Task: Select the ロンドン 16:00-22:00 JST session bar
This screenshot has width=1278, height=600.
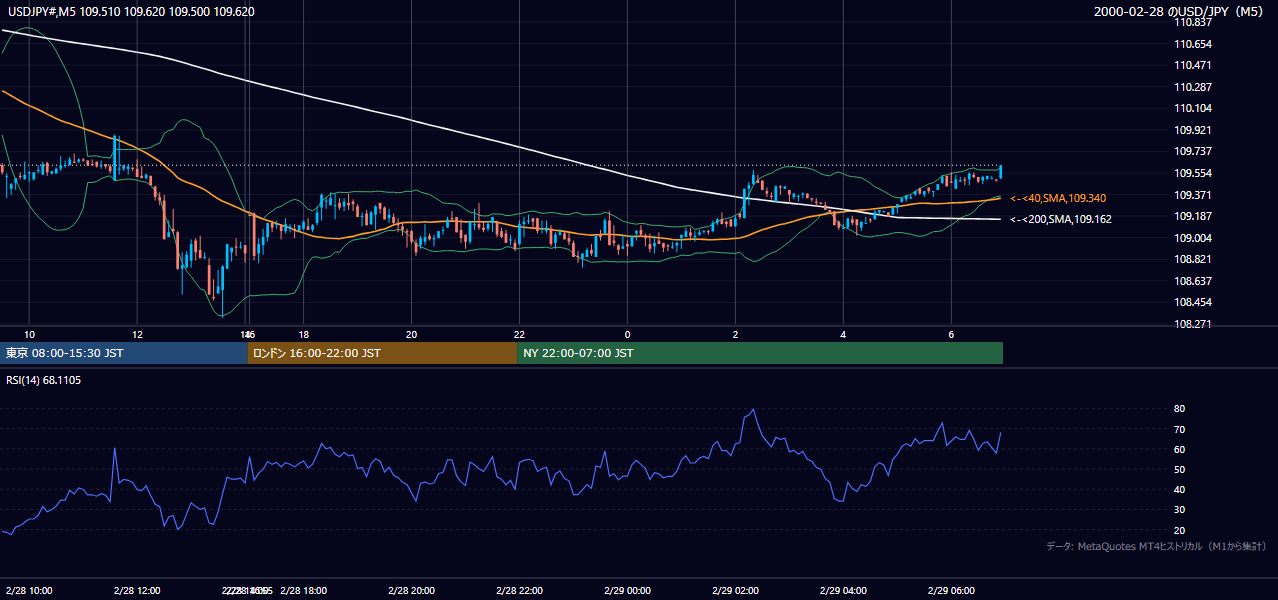Action: (x=383, y=353)
